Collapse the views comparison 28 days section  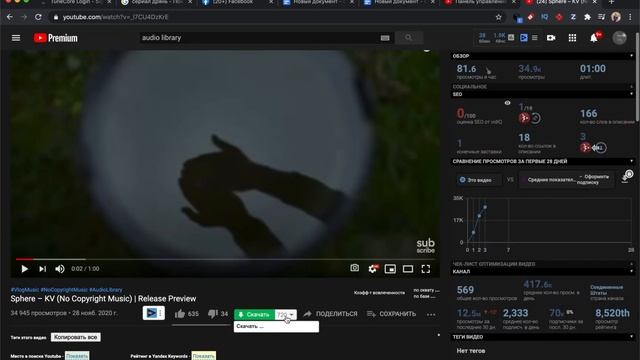click(631, 161)
